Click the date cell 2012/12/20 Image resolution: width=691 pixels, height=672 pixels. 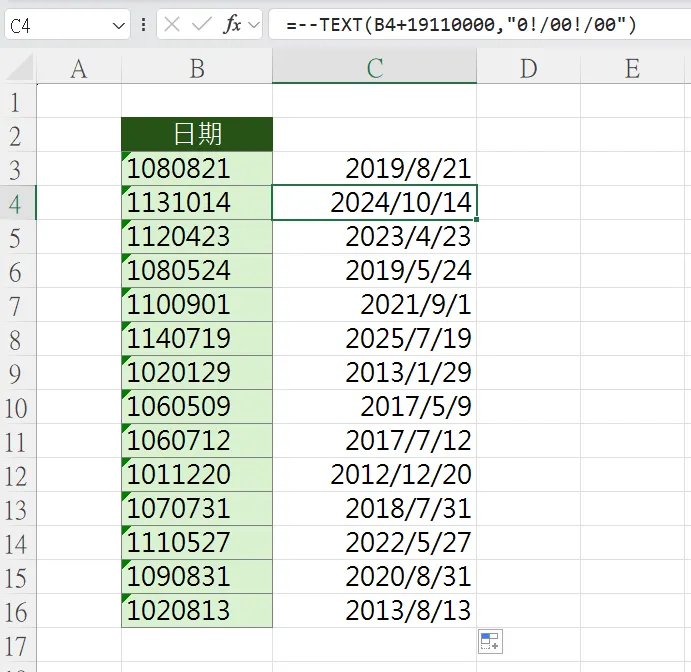tap(375, 475)
